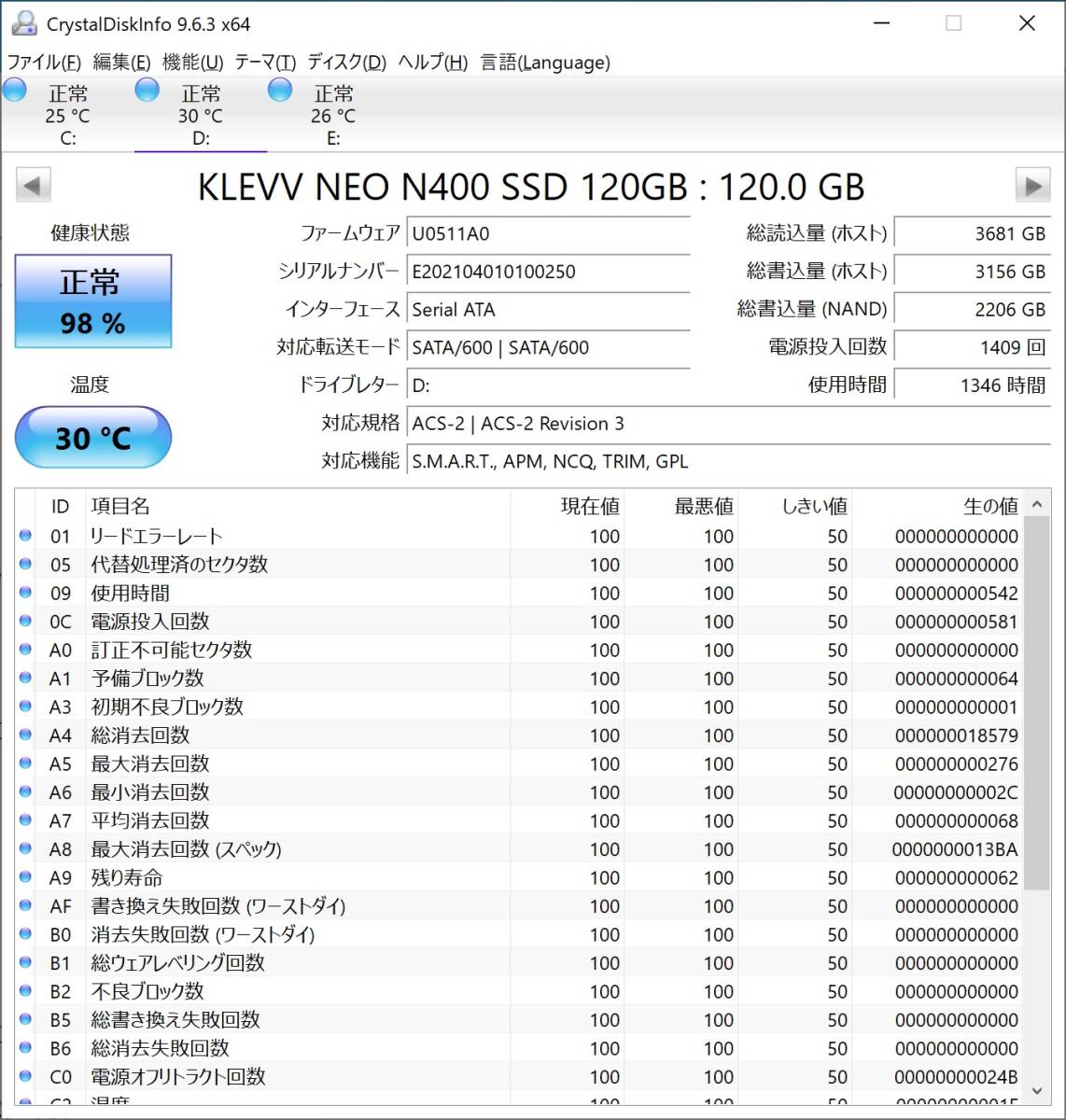The image size is (1066, 1120).
Task: Select the 最大消去回数 (スペック) row text
Action: pos(186,849)
